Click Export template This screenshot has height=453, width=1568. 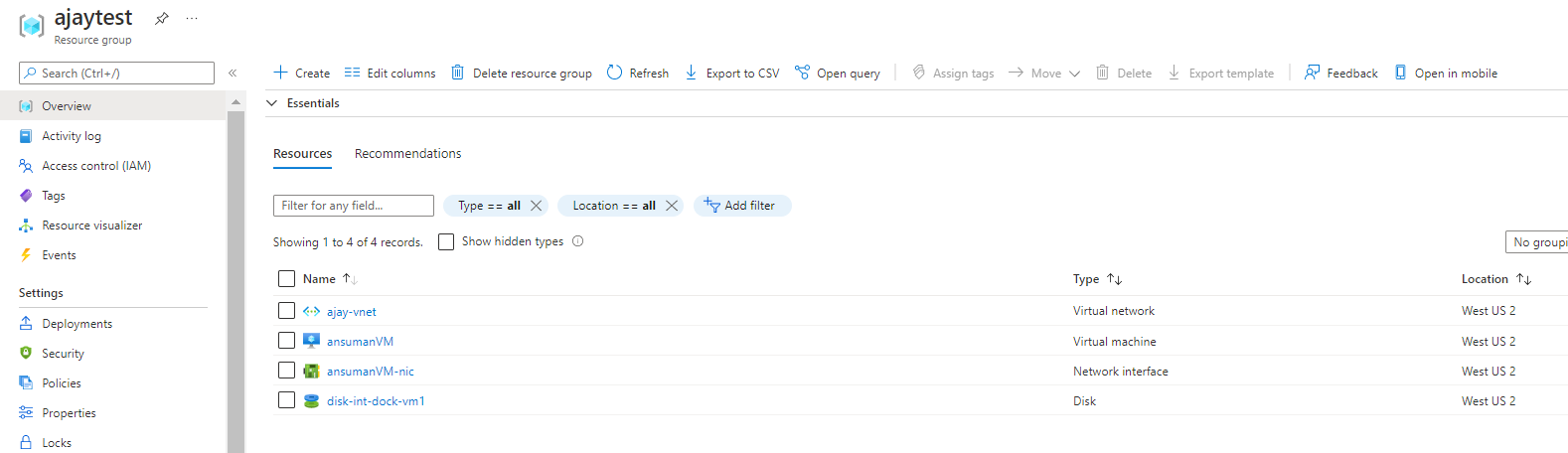pyautogui.click(x=1220, y=73)
